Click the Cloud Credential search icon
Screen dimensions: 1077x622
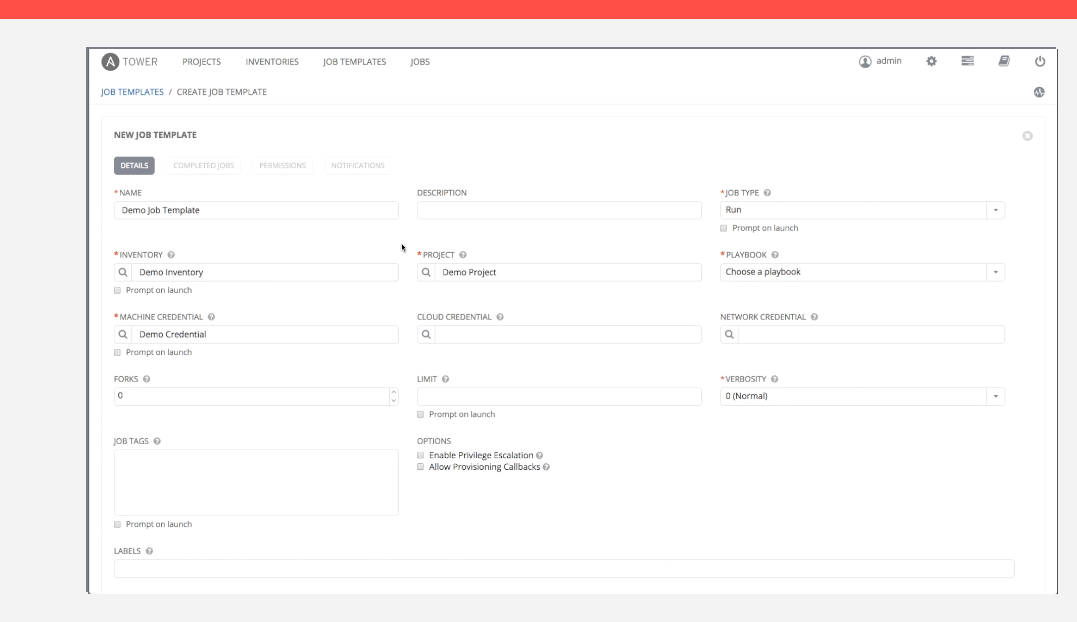pos(426,334)
